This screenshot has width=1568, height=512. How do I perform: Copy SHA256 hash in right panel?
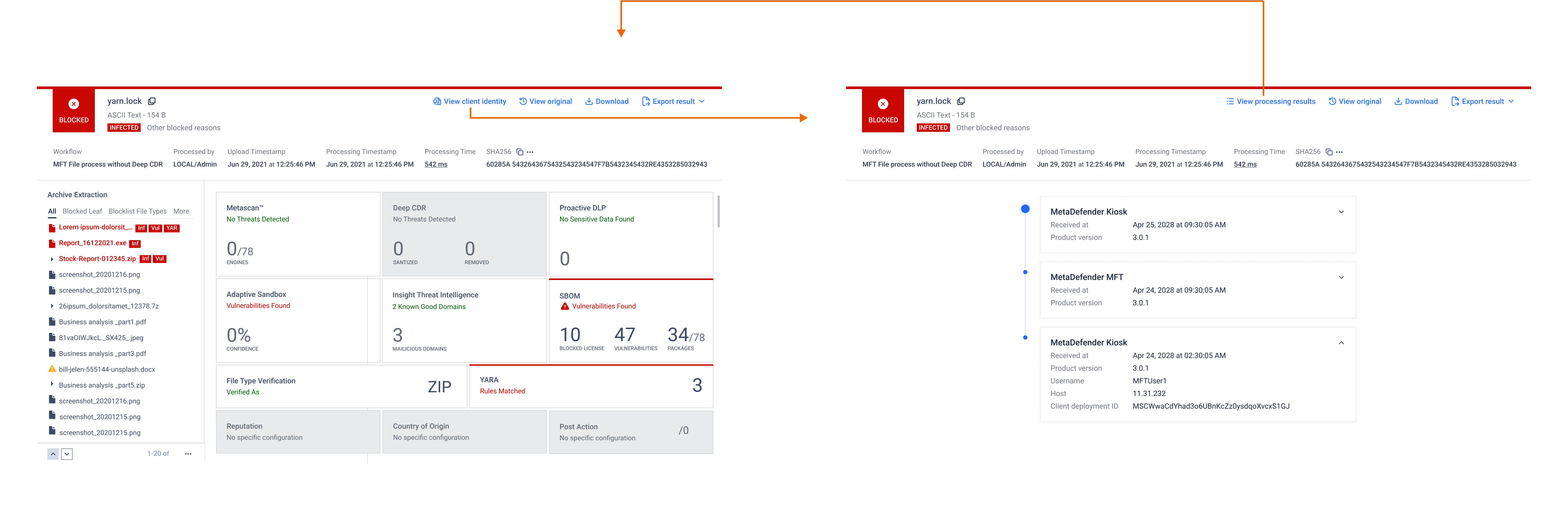1329,152
